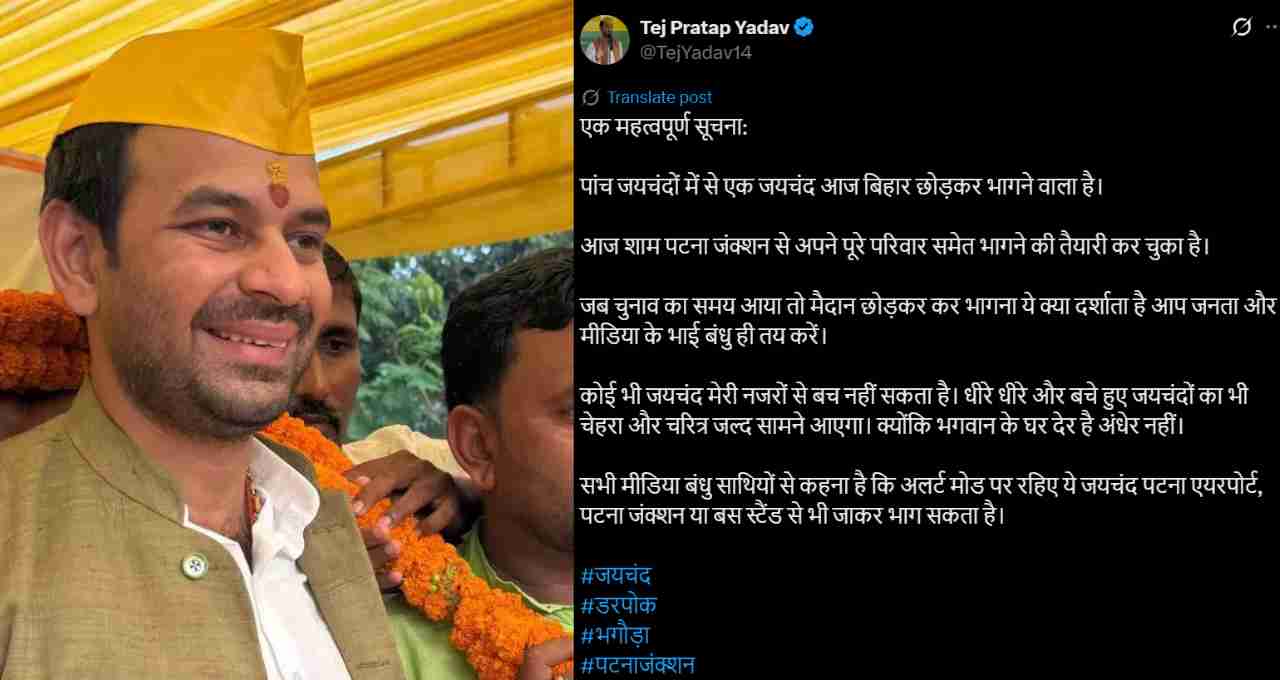Open the Tej Pratap Yadav display name
Image resolution: width=1280 pixels, height=680 pixels.
(714, 28)
